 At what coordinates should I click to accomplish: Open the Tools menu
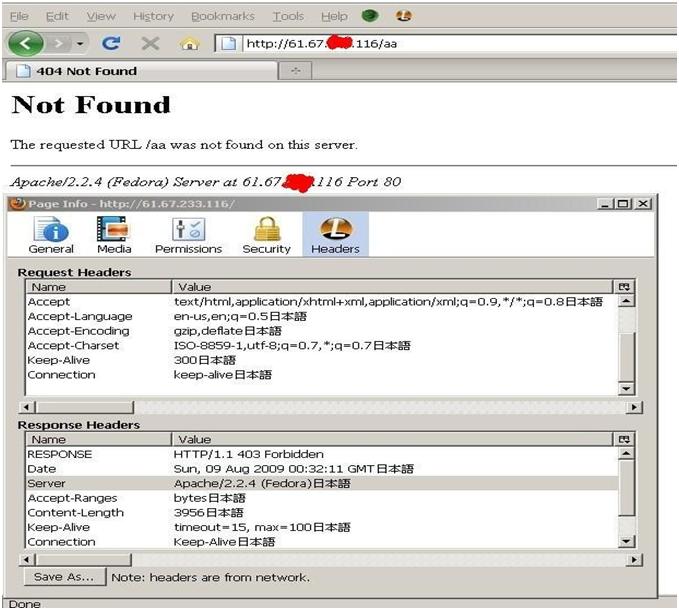(288, 16)
